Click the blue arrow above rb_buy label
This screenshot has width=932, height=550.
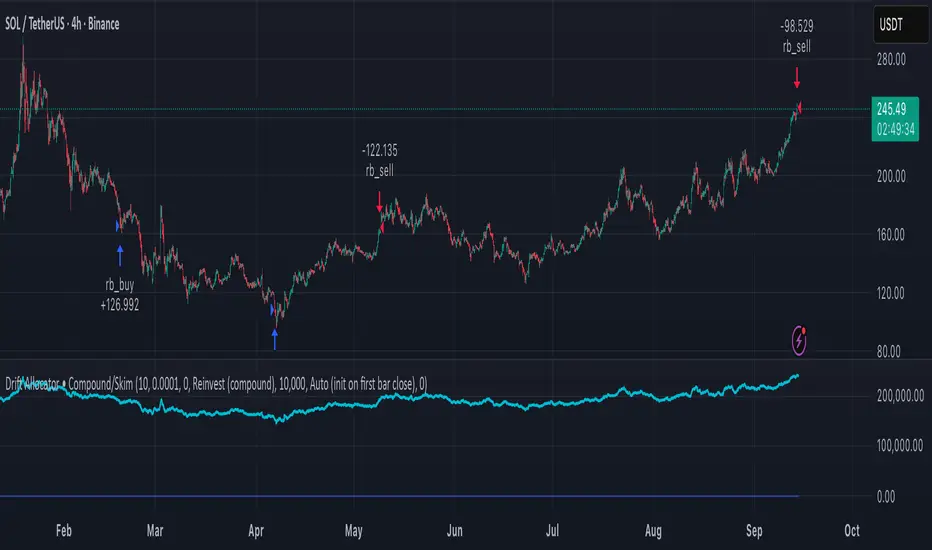click(x=120, y=255)
